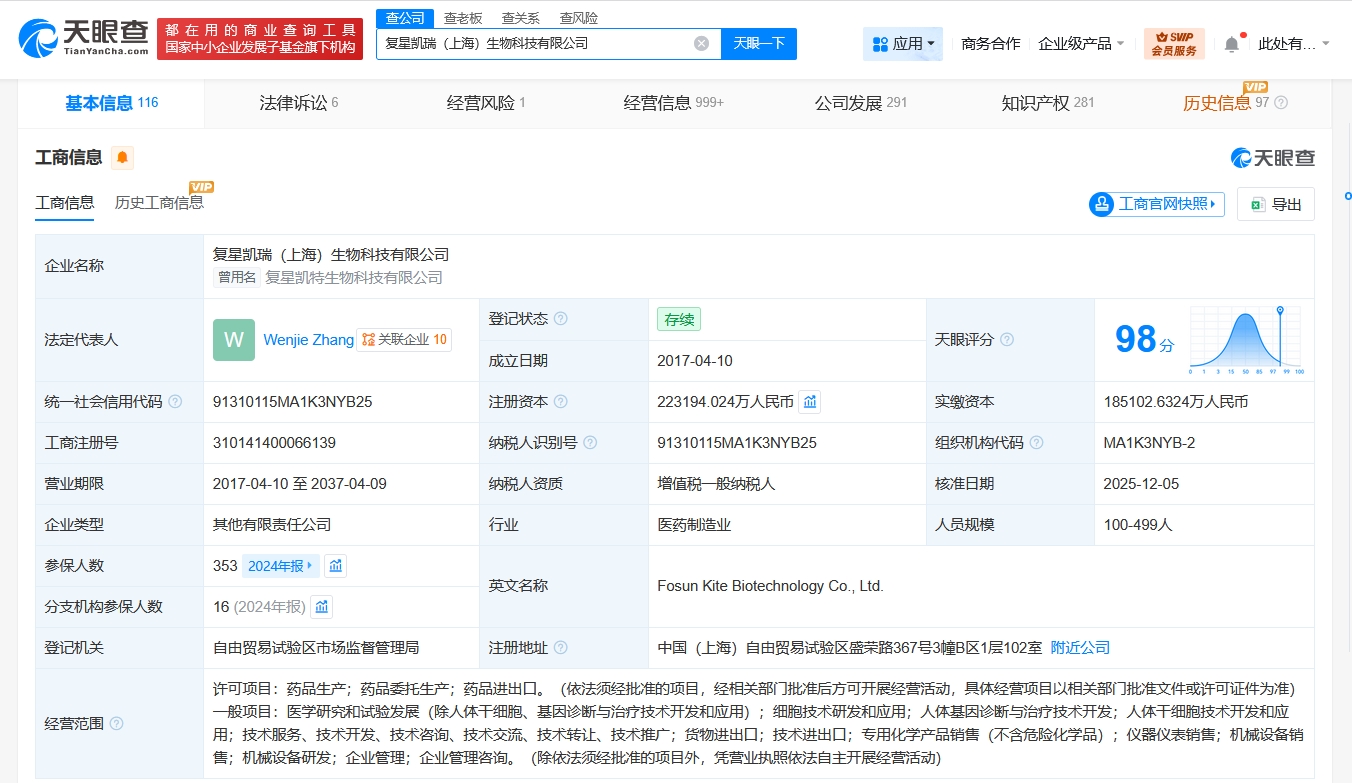Expand the 2024年报 report selector

coord(280,566)
